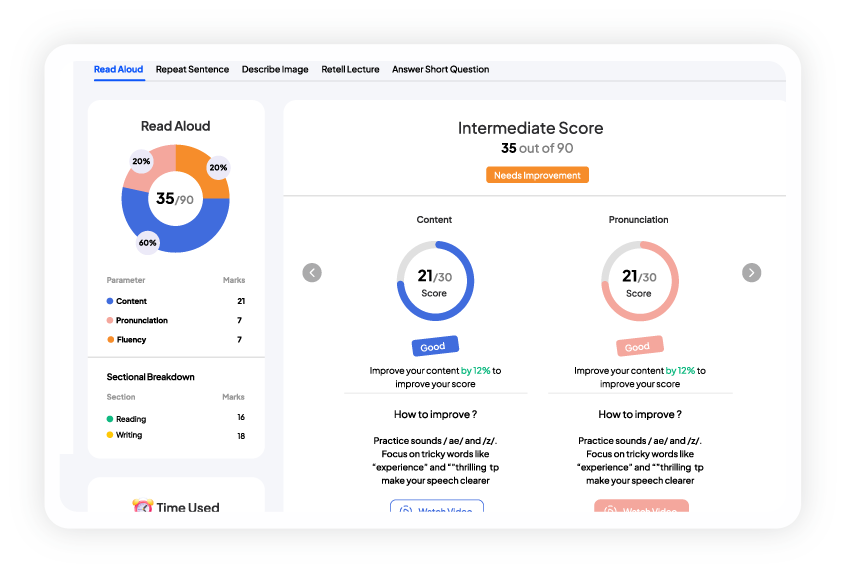Screen dimensions: 844x572
Task: Click the orange Fluency legend dot
Action: tap(110, 340)
